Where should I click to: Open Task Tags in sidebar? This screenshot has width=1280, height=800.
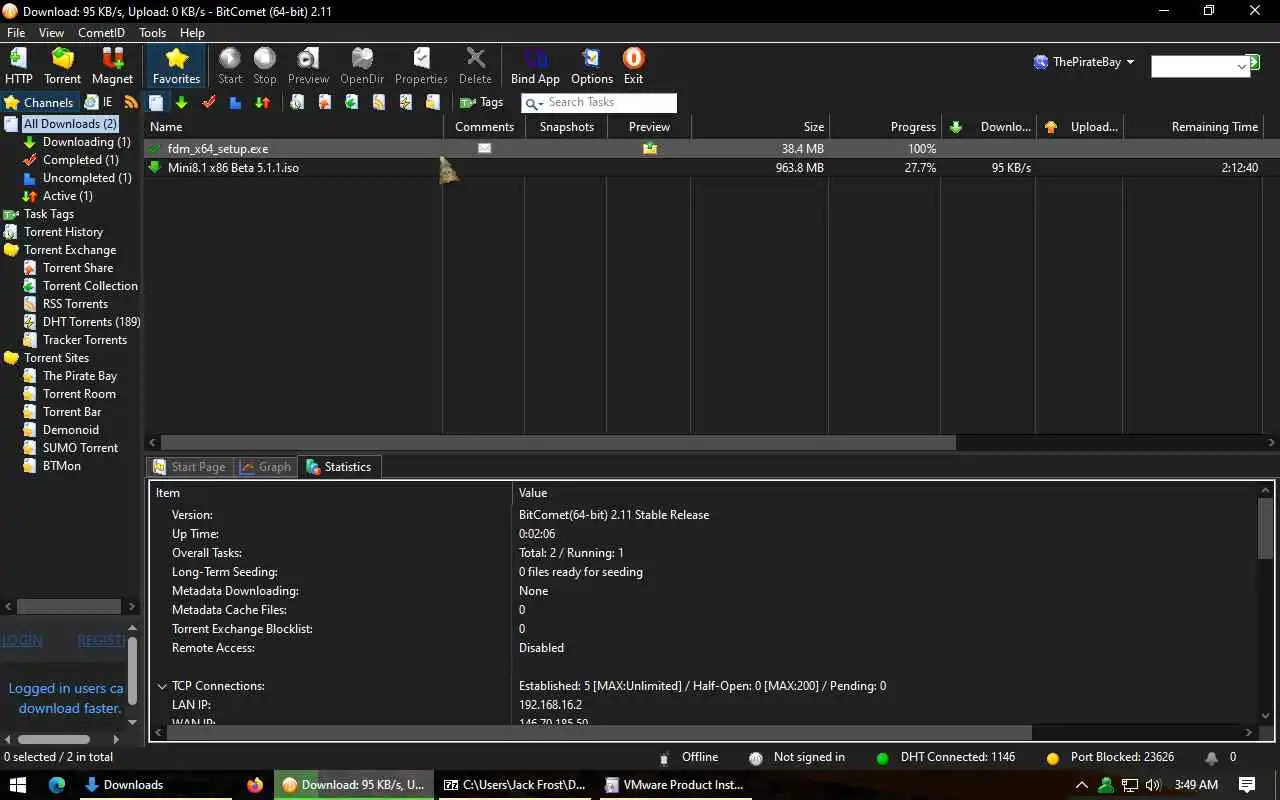point(48,214)
